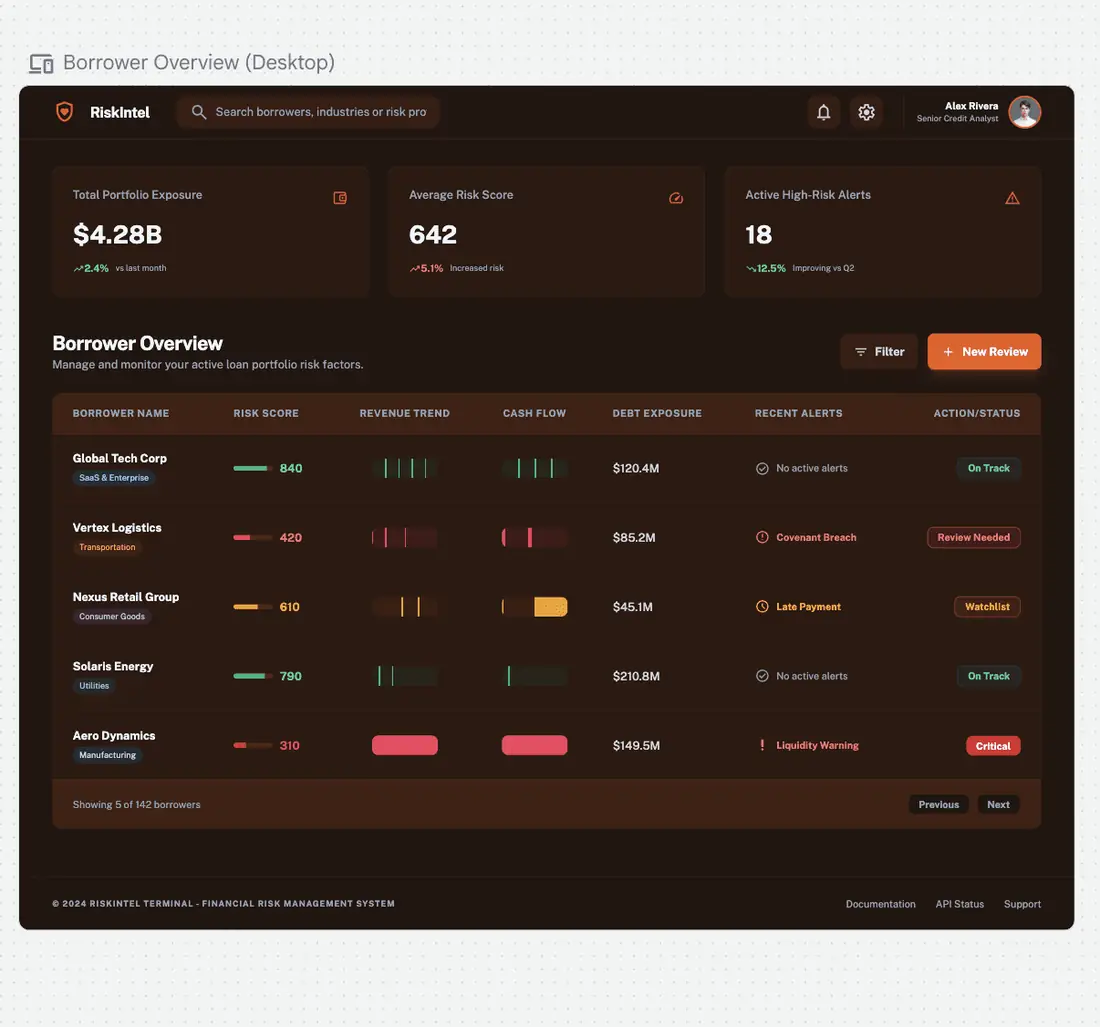1100x1027 pixels.
Task: Click the Transportation industry tag
Action: pyautogui.click(x=107, y=547)
